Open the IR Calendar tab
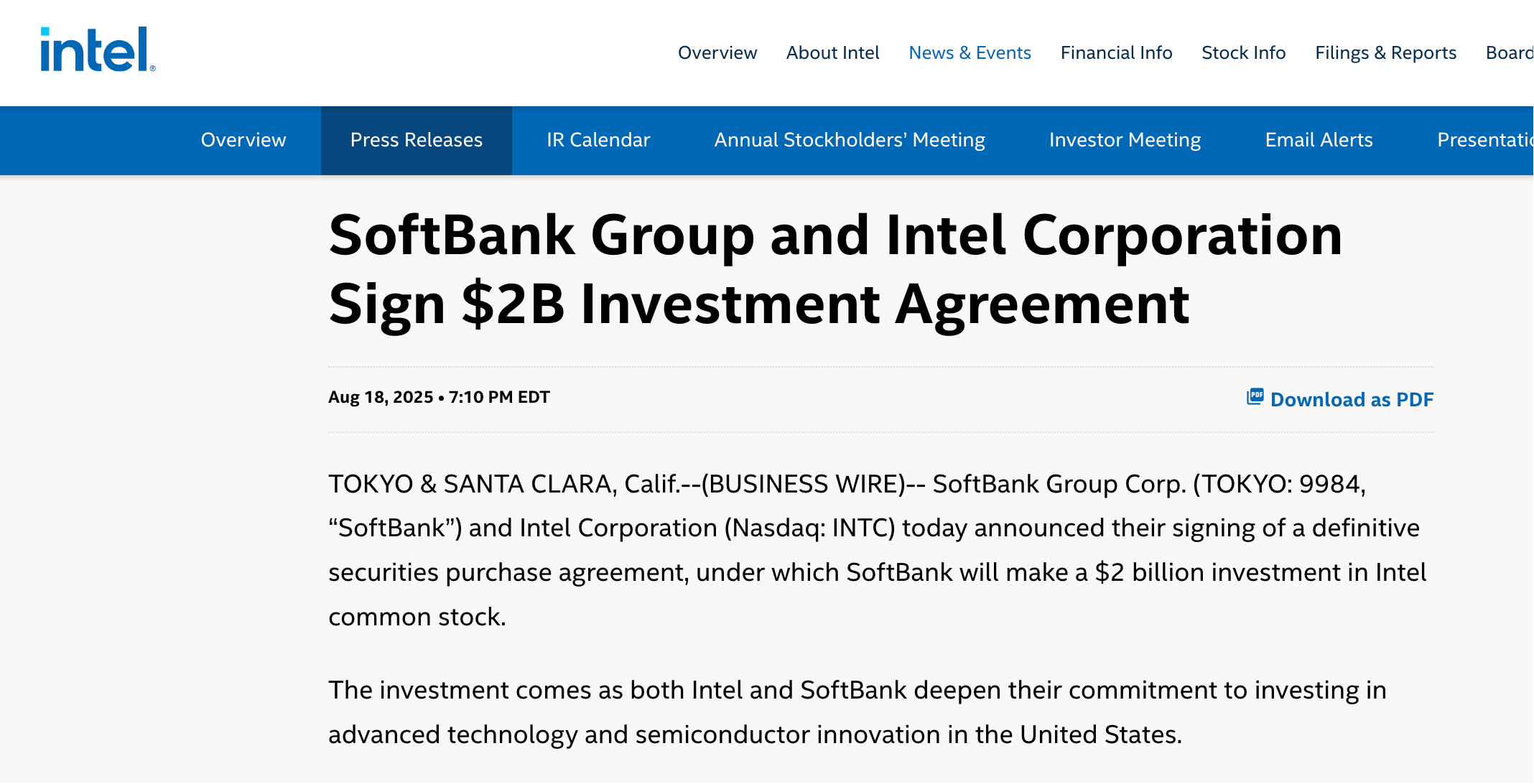This screenshot has width=1534, height=784. coord(598,140)
